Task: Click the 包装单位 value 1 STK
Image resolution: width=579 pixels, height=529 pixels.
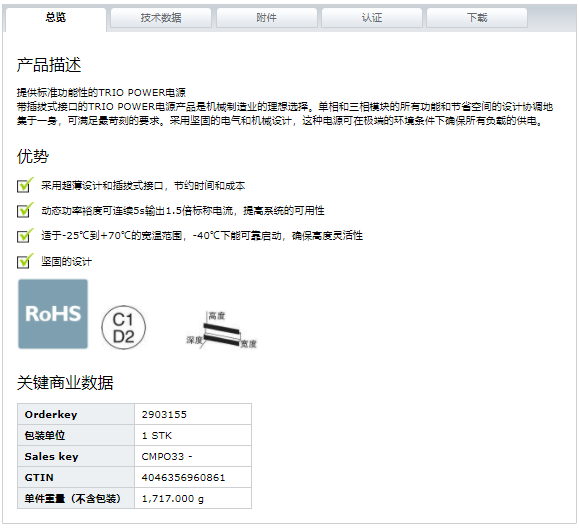Action: coord(157,436)
